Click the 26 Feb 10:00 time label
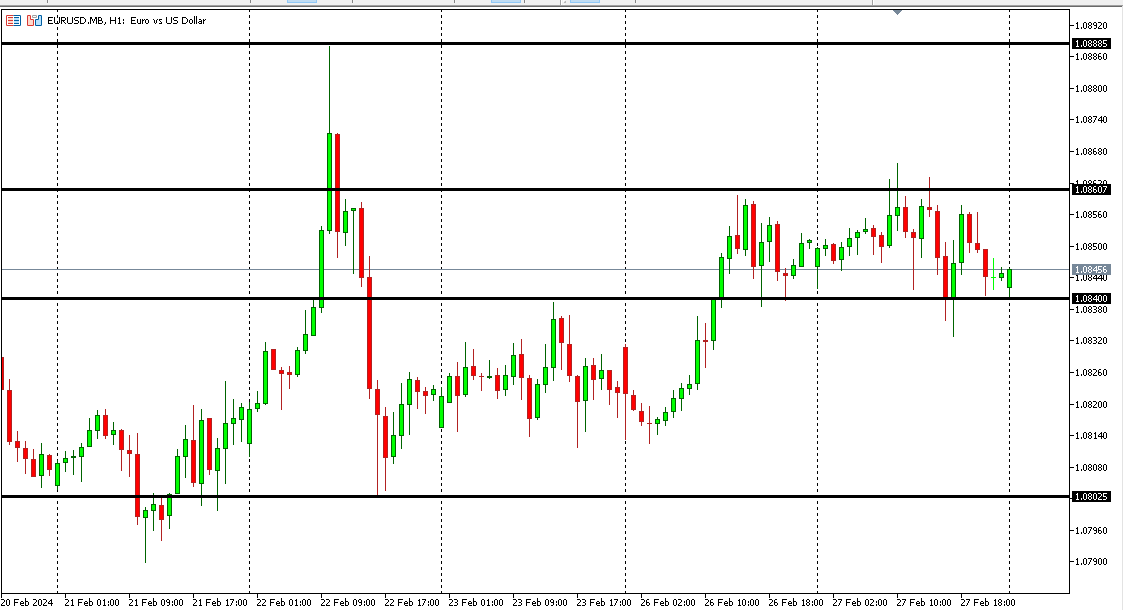 click(x=732, y=603)
